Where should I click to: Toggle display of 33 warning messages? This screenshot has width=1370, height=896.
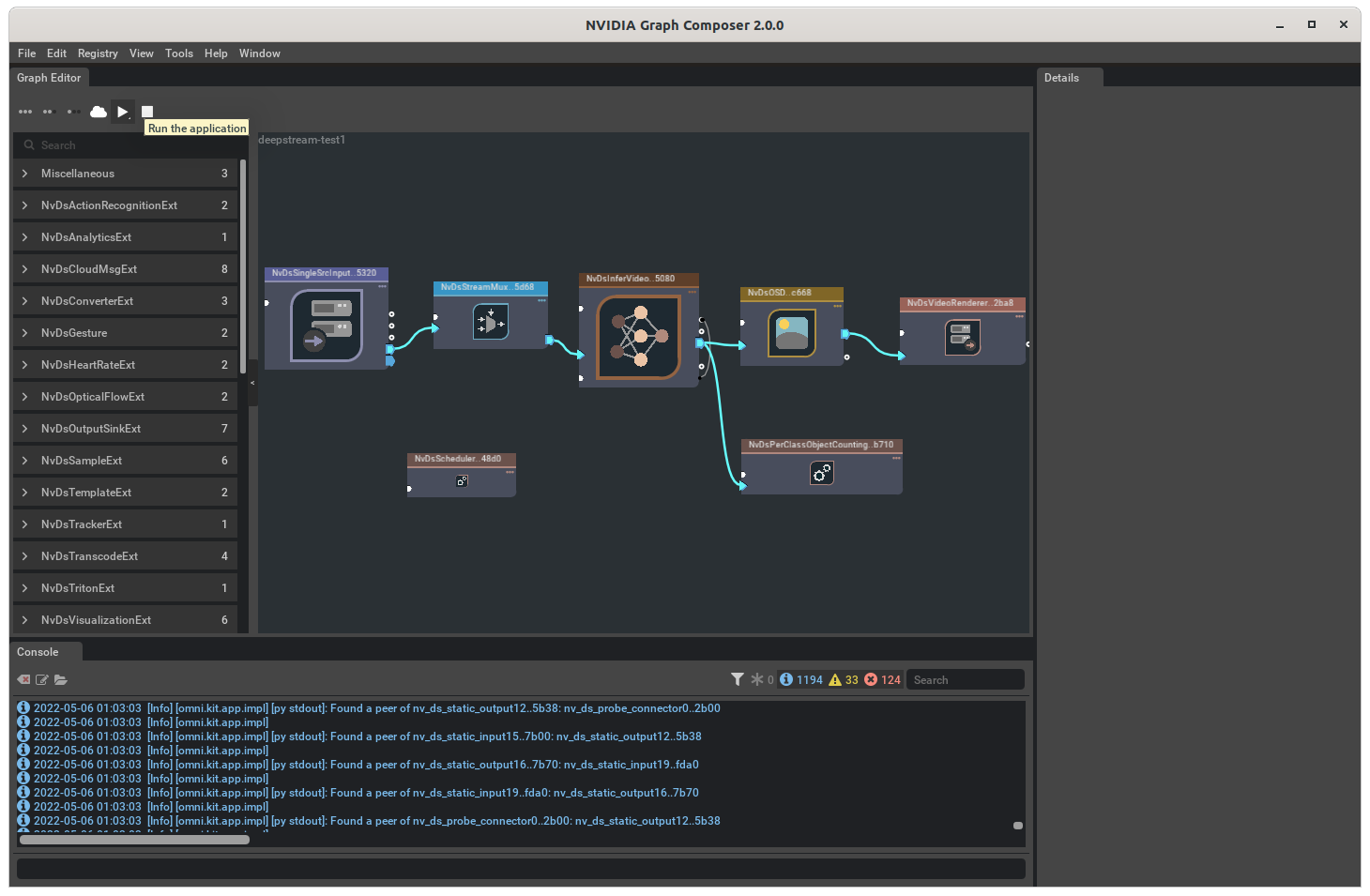click(x=844, y=678)
